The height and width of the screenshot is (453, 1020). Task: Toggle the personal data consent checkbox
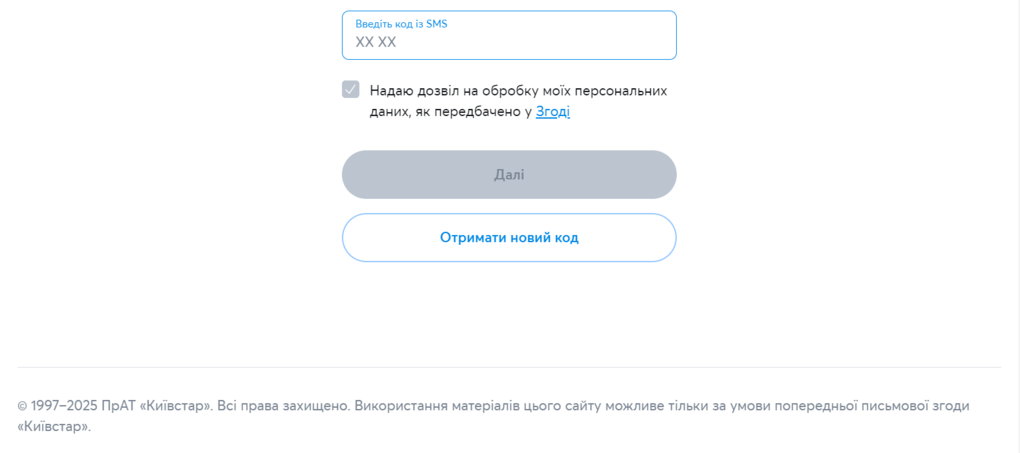point(350,89)
